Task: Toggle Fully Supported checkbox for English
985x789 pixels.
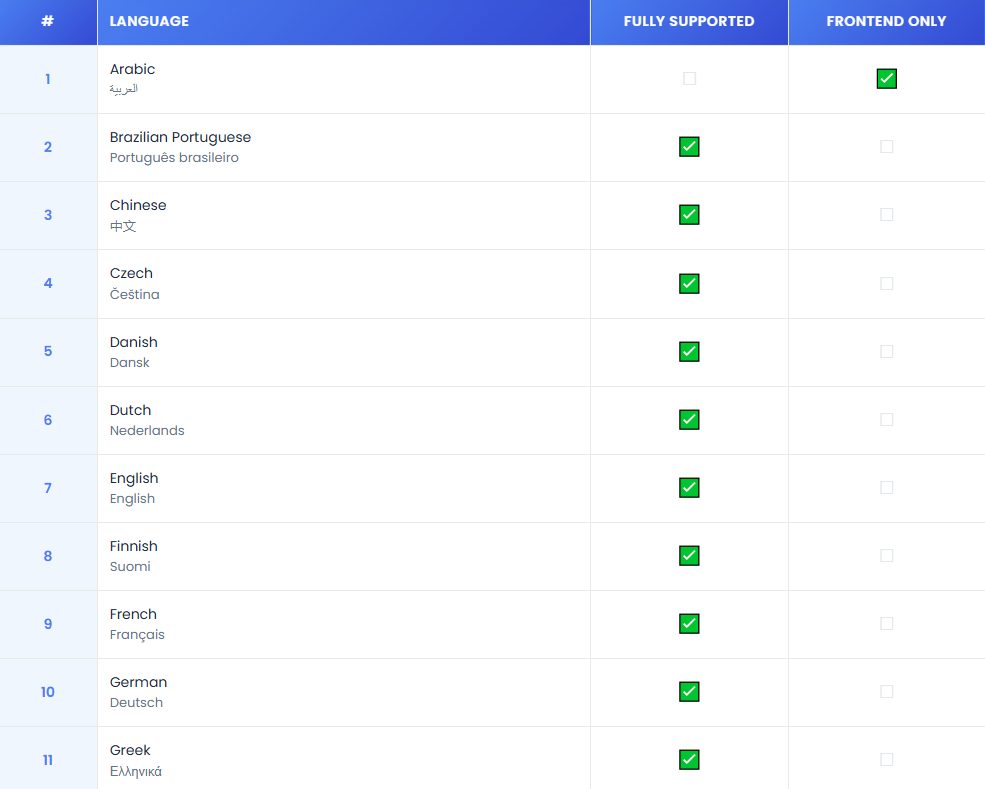Action: [689, 488]
